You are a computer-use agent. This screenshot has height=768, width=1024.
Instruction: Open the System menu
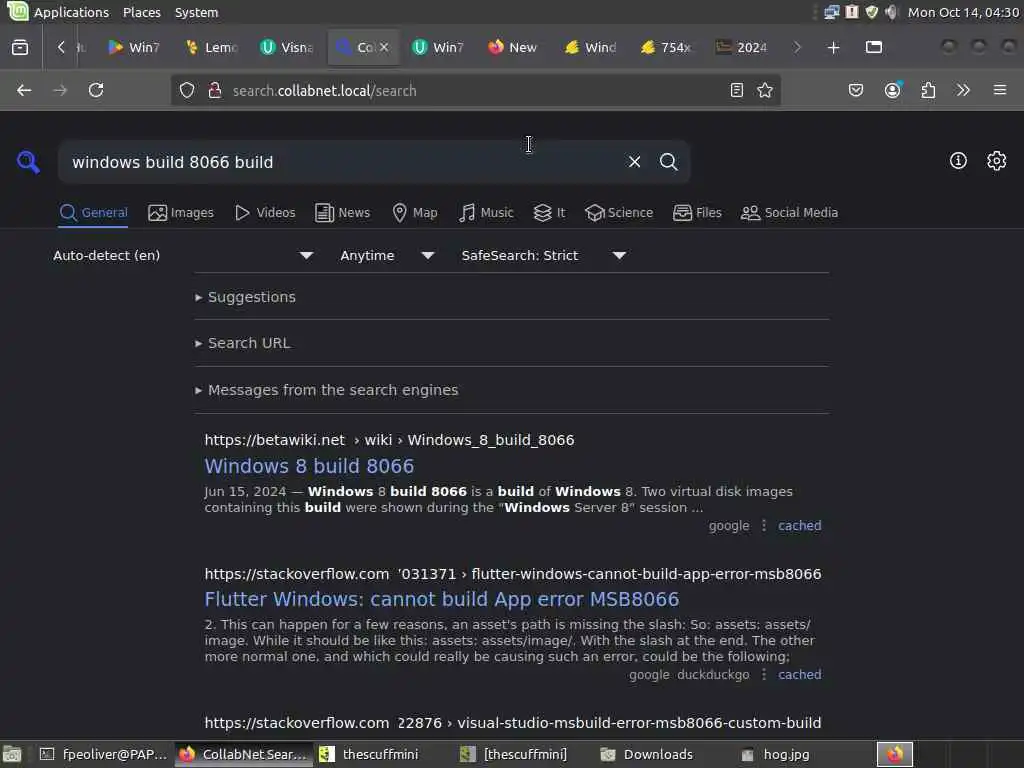[x=196, y=12]
